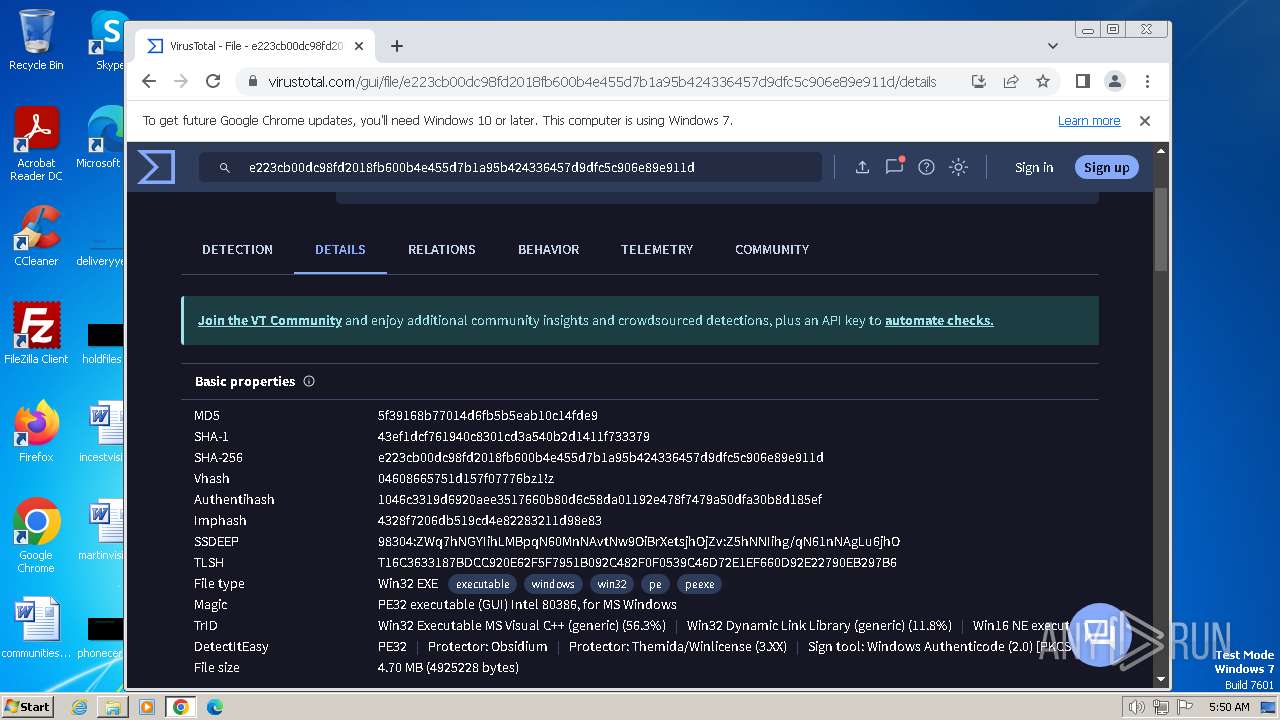Switch to the COMMUNITY tab

(x=772, y=250)
